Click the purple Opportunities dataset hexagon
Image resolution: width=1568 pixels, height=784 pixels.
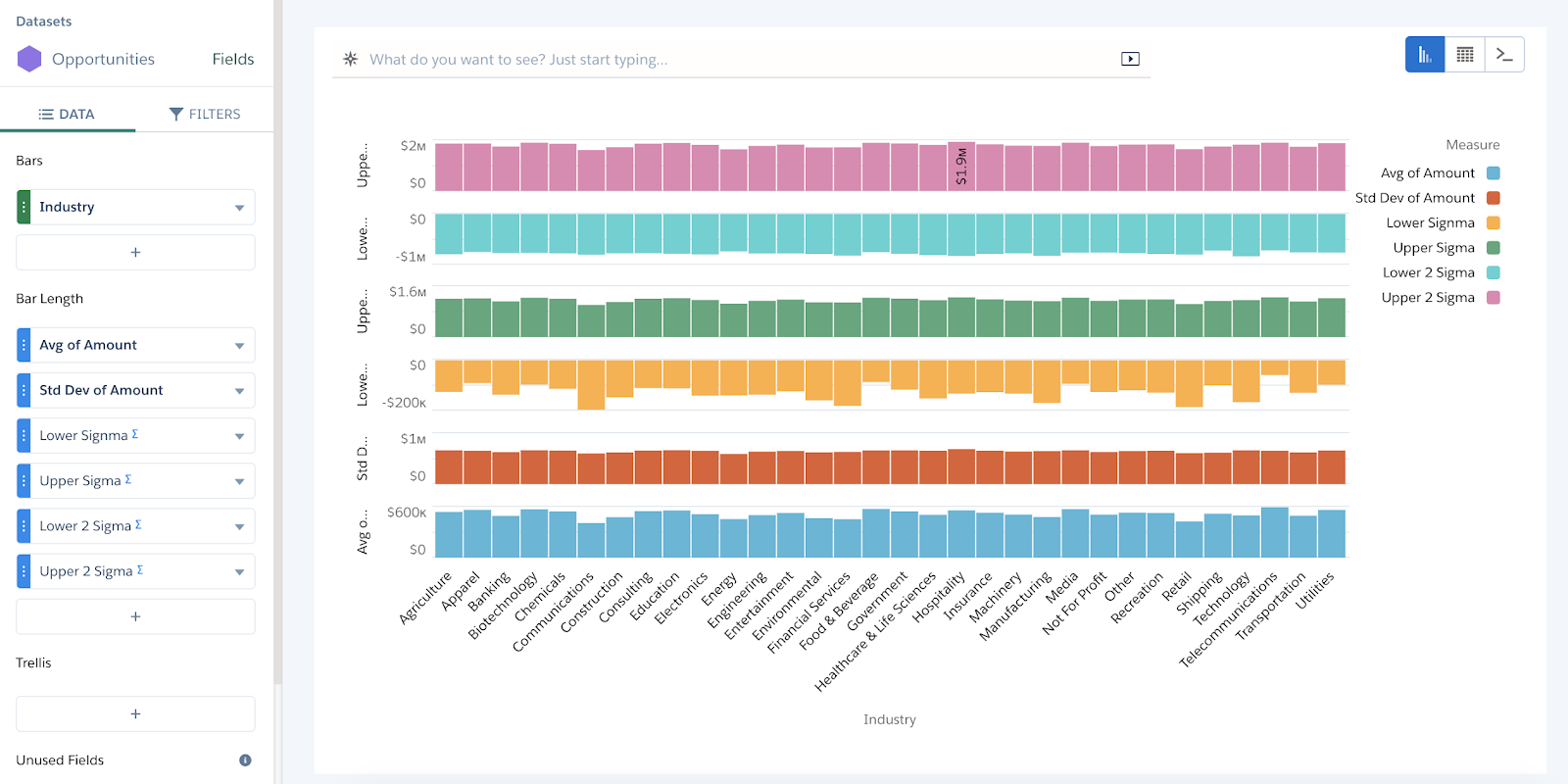click(x=28, y=59)
